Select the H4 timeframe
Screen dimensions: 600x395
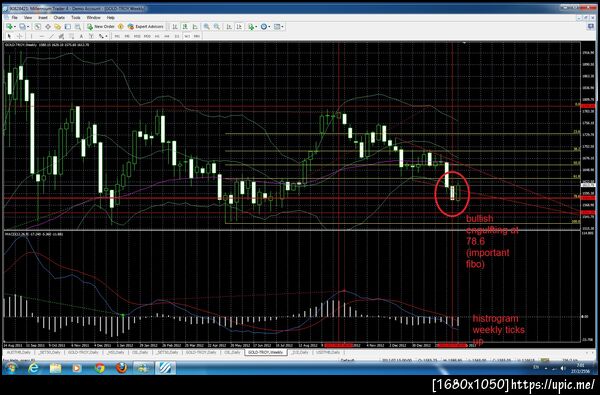pyautogui.click(x=167, y=36)
